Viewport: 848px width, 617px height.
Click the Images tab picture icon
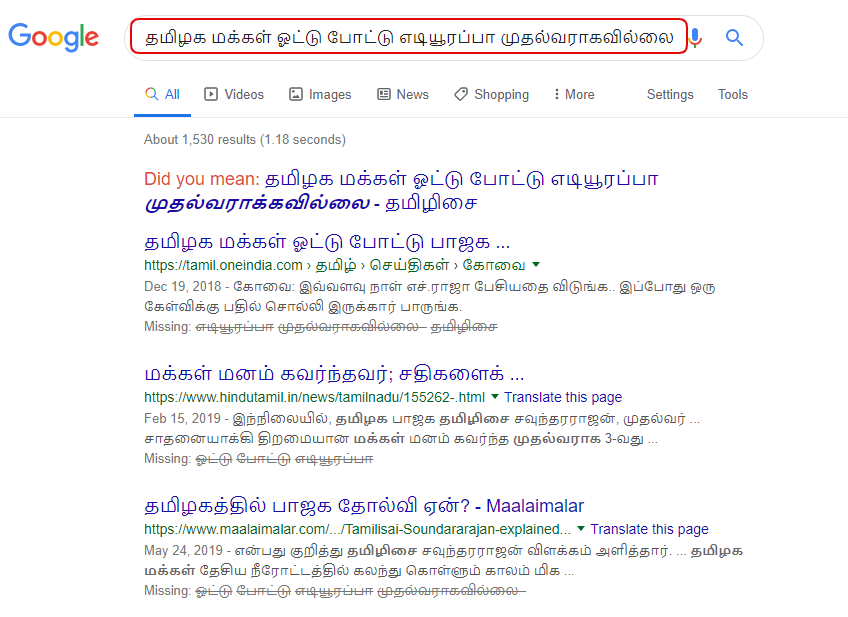(296, 94)
